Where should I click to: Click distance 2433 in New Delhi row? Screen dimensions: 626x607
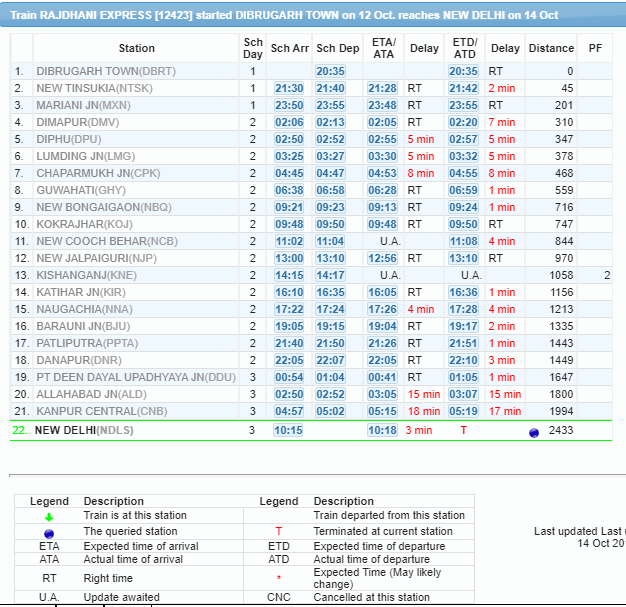point(561,430)
